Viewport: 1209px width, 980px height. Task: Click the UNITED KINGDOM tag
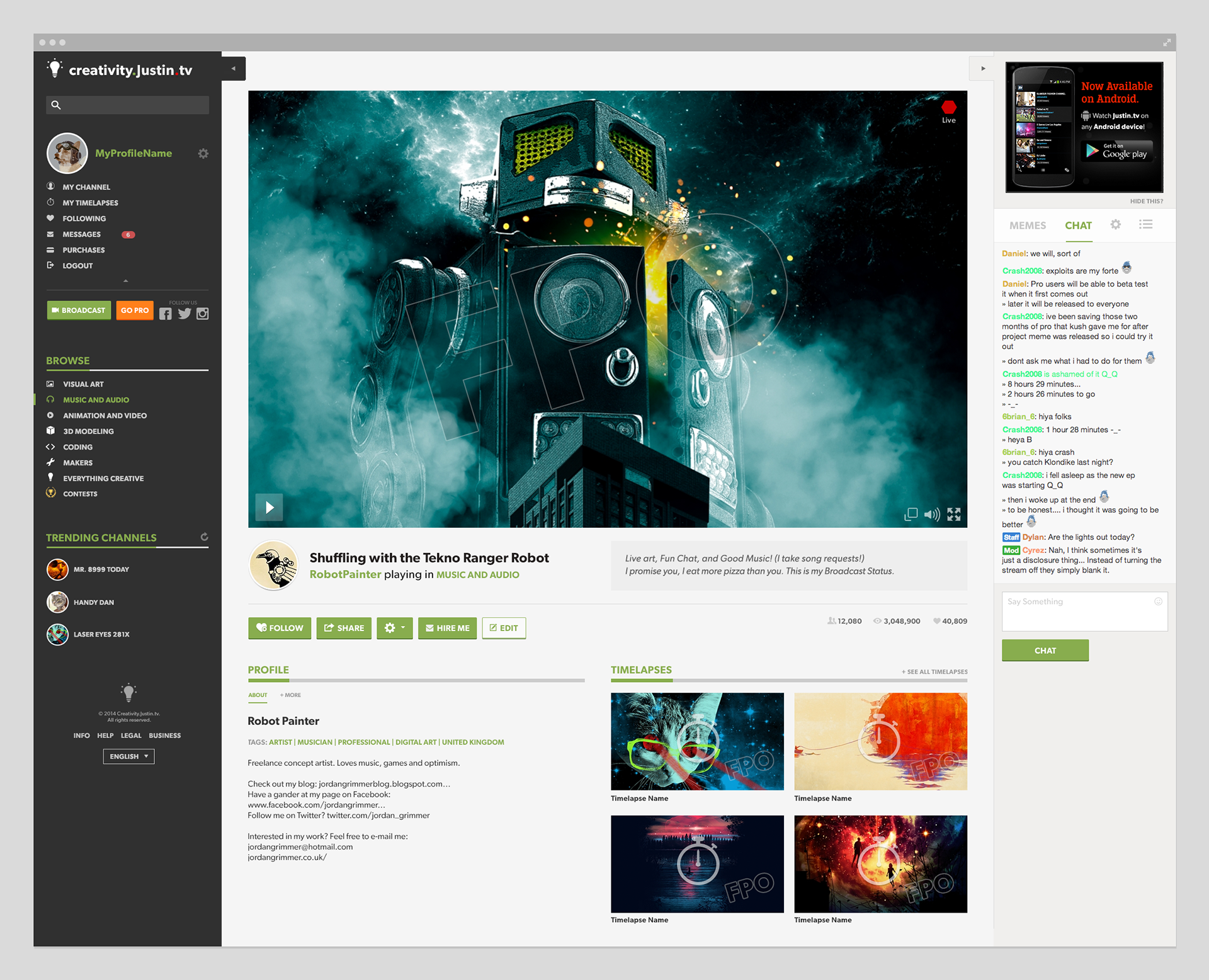(x=473, y=743)
